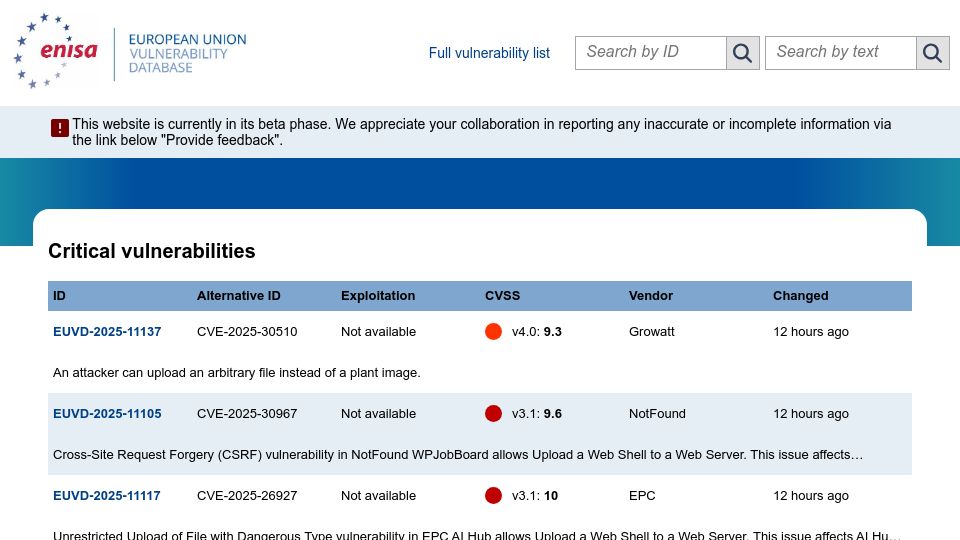The height and width of the screenshot is (540, 960).
Task: Click the NotFound vendor cell
Action: pyautogui.click(x=657, y=414)
